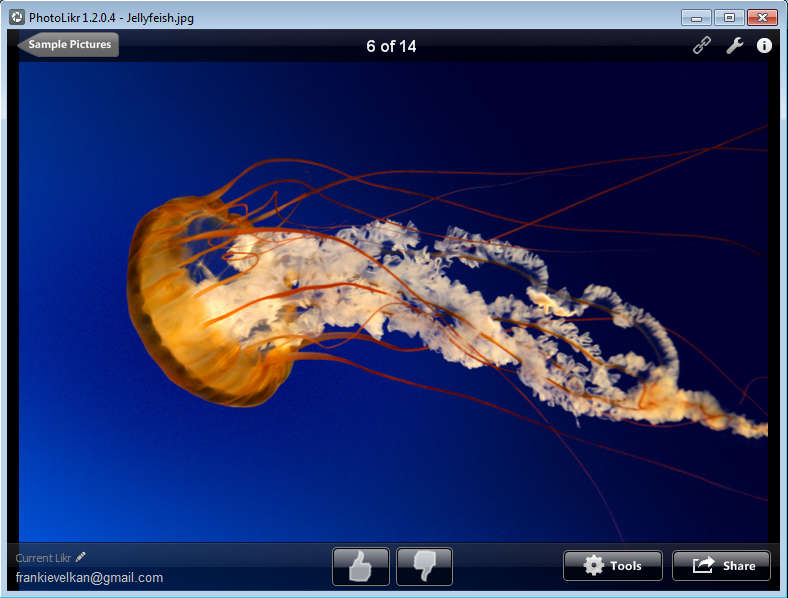The width and height of the screenshot is (788, 598).
Task: Show photo info via the info icon
Action: [x=764, y=46]
